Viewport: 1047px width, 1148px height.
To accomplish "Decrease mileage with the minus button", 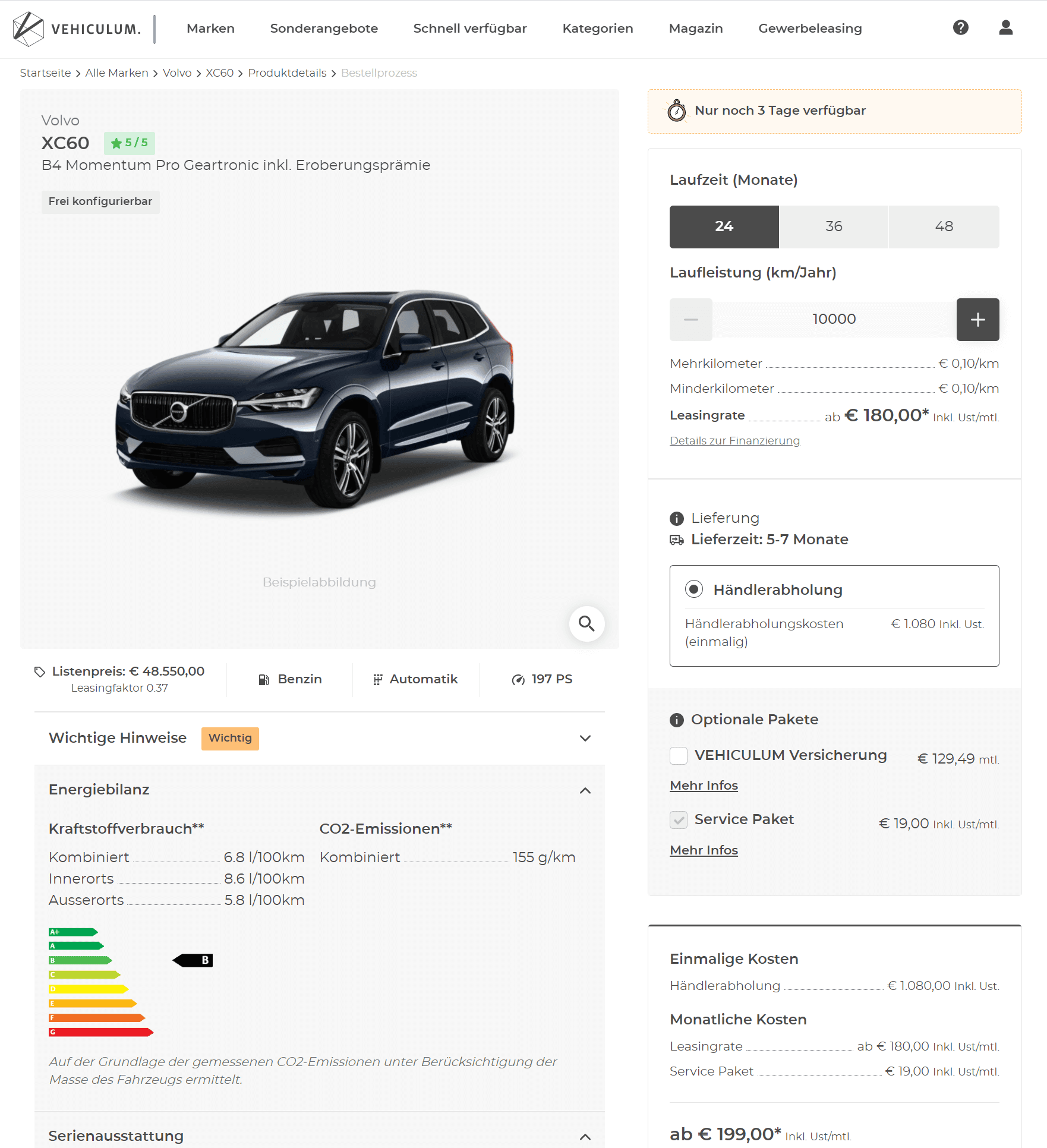I will point(690,320).
